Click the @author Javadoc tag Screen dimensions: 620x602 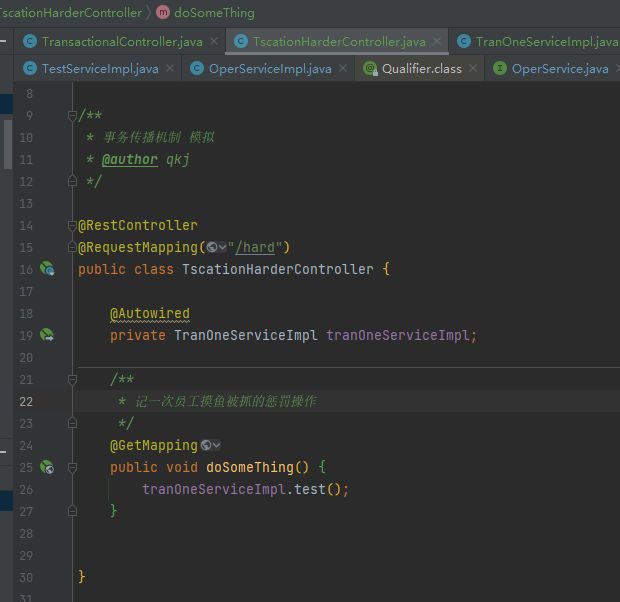point(130,160)
